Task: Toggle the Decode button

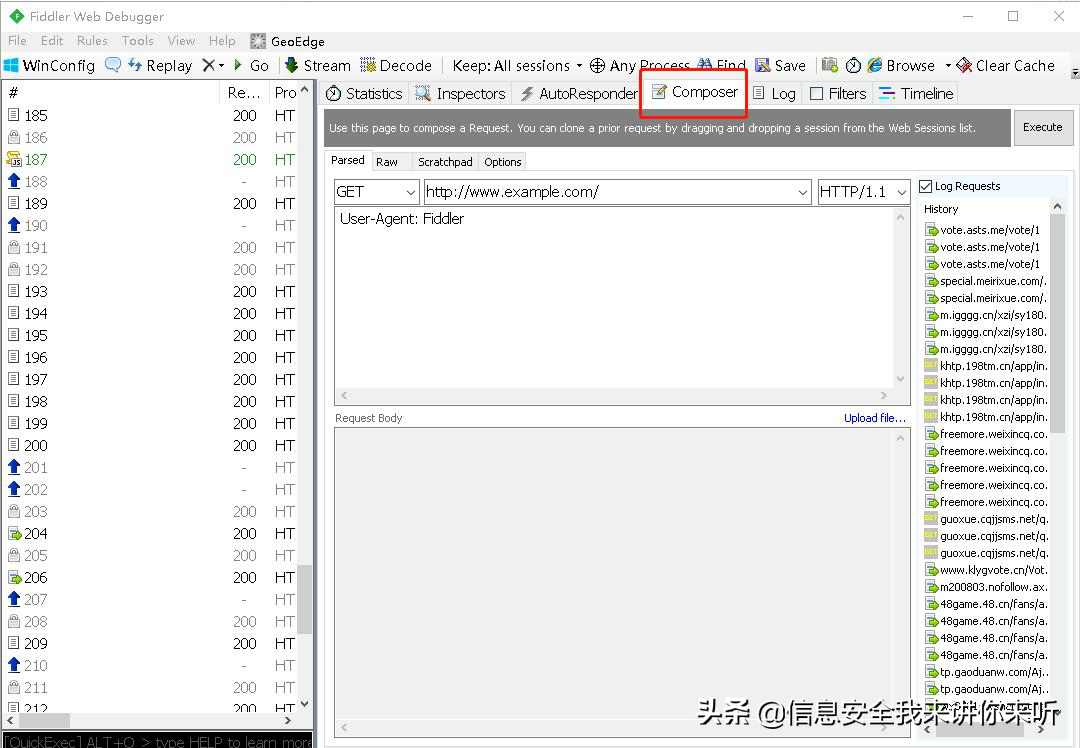Action: (x=396, y=65)
